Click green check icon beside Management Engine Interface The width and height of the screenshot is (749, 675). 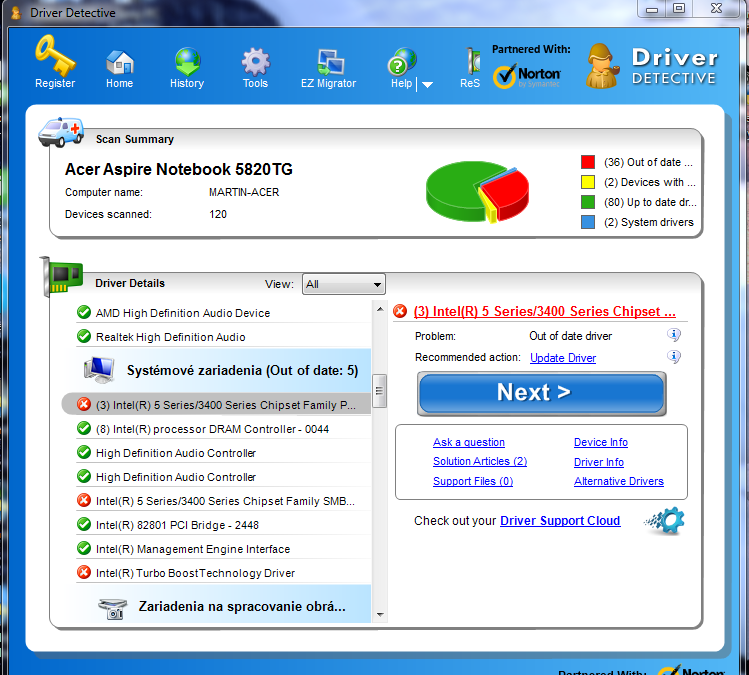tap(84, 548)
